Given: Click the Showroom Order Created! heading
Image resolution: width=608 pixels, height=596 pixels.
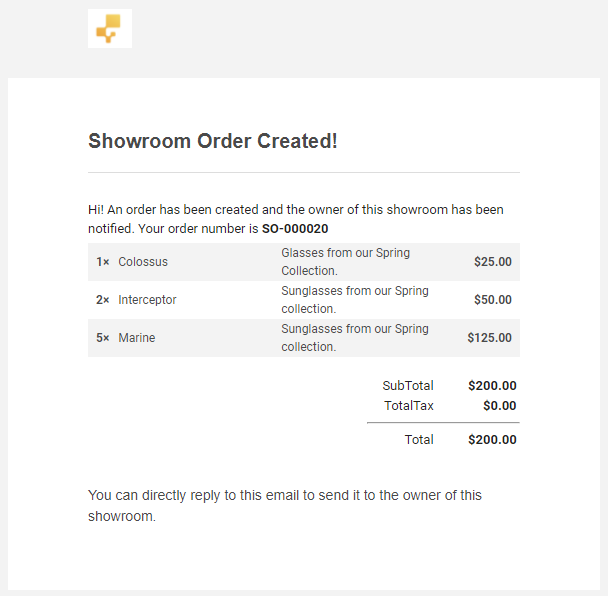Looking at the screenshot, I should (x=212, y=141).
